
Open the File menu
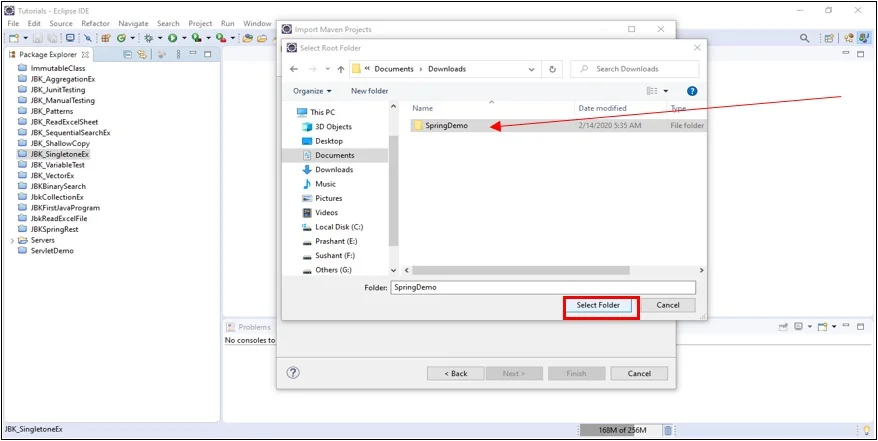(13, 24)
